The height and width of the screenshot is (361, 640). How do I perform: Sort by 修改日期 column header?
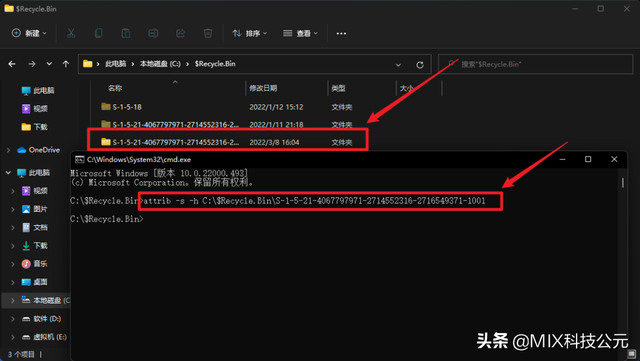tap(263, 88)
